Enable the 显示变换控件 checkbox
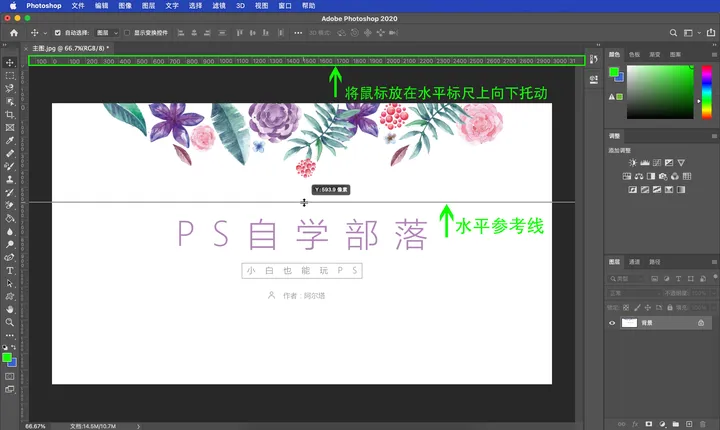 coord(127,33)
